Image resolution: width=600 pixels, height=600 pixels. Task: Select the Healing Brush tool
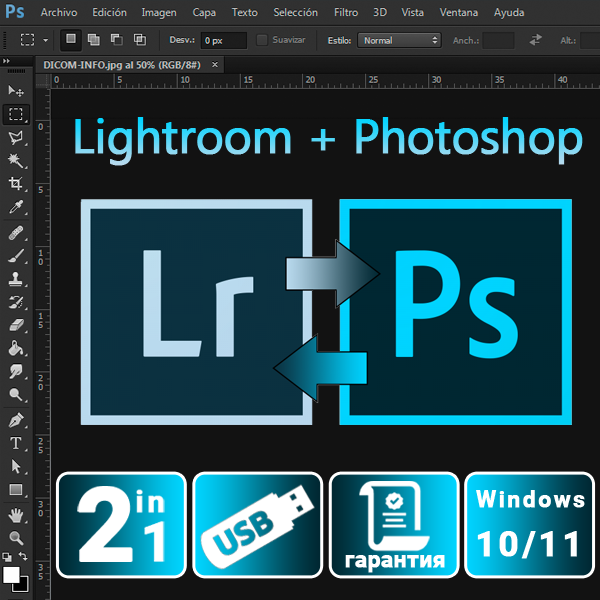coord(16,233)
